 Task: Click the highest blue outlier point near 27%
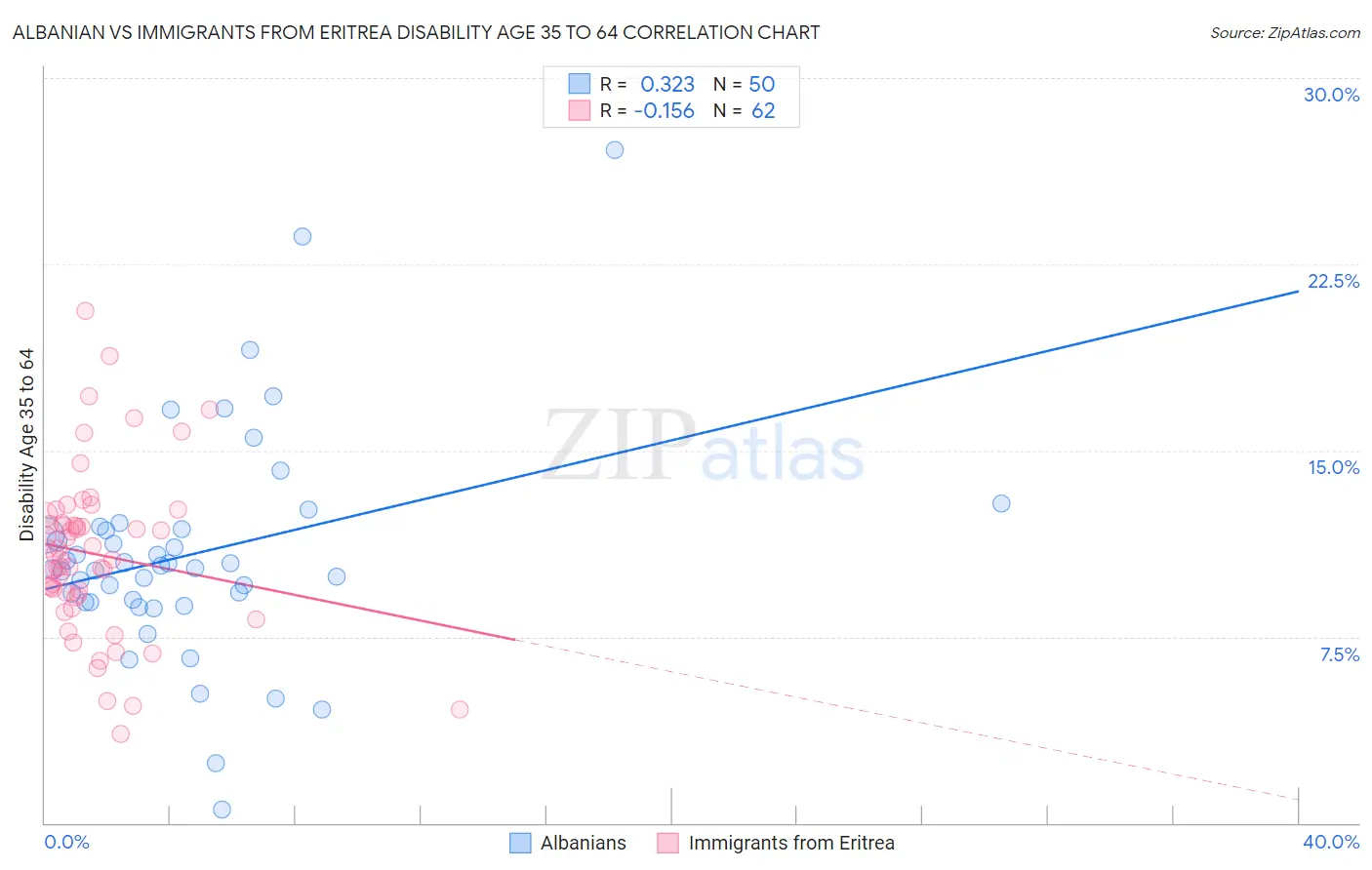pyautogui.click(x=615, y=150)
